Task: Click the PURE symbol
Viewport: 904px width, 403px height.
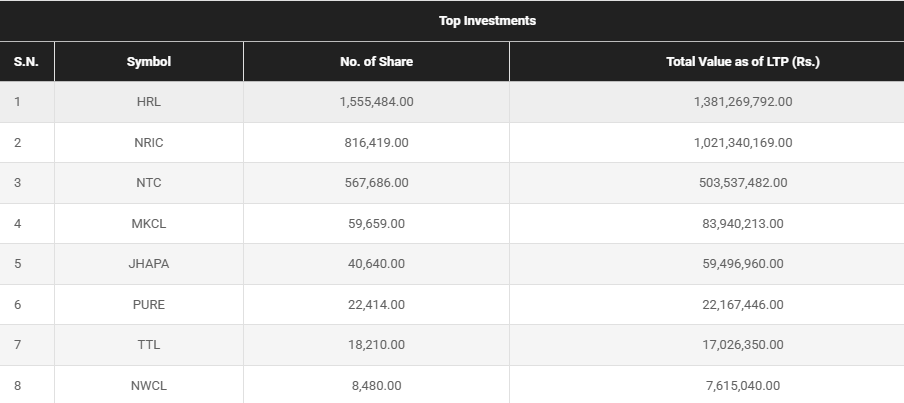Action: pyautogui.click(x=148, y=305)
